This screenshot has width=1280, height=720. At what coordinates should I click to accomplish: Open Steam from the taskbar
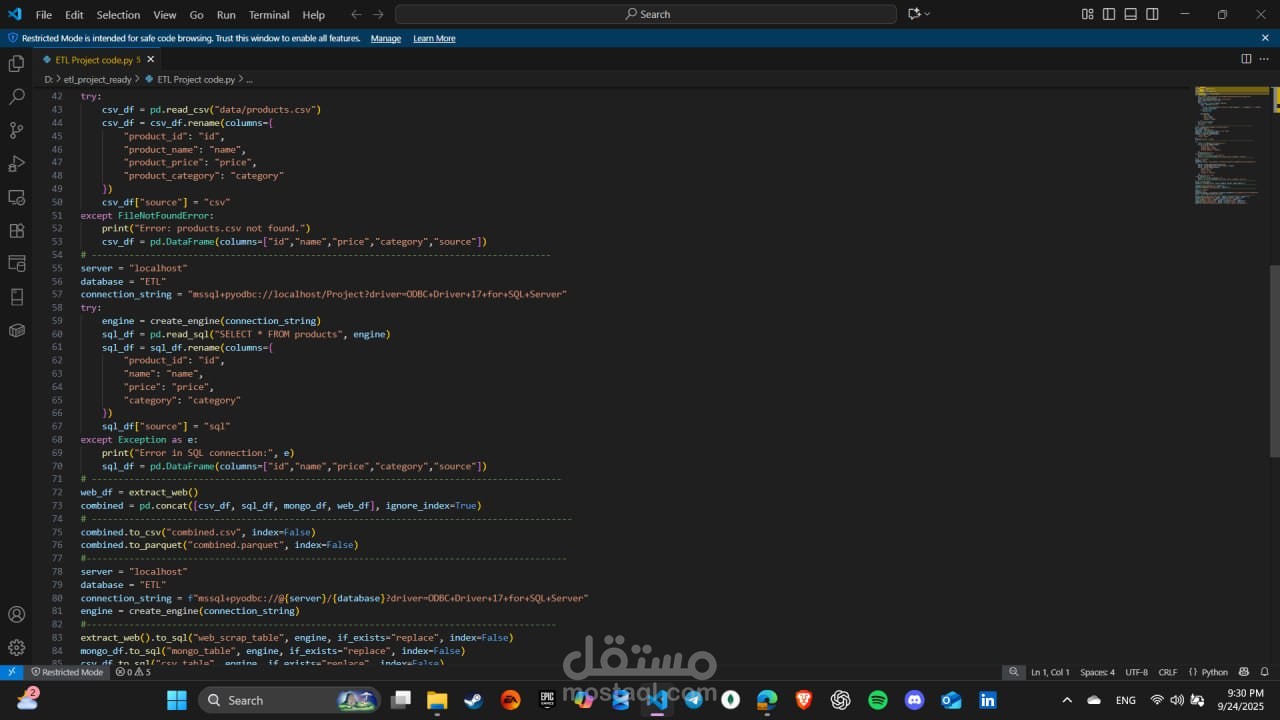(473, 700)
